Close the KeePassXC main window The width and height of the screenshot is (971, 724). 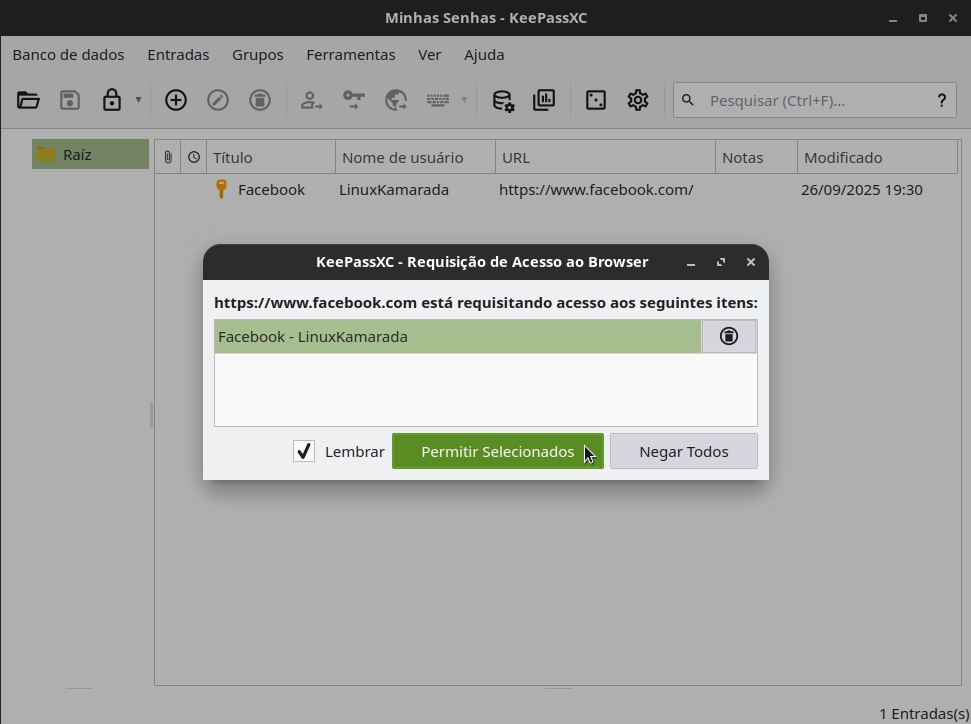click(953, 18)
